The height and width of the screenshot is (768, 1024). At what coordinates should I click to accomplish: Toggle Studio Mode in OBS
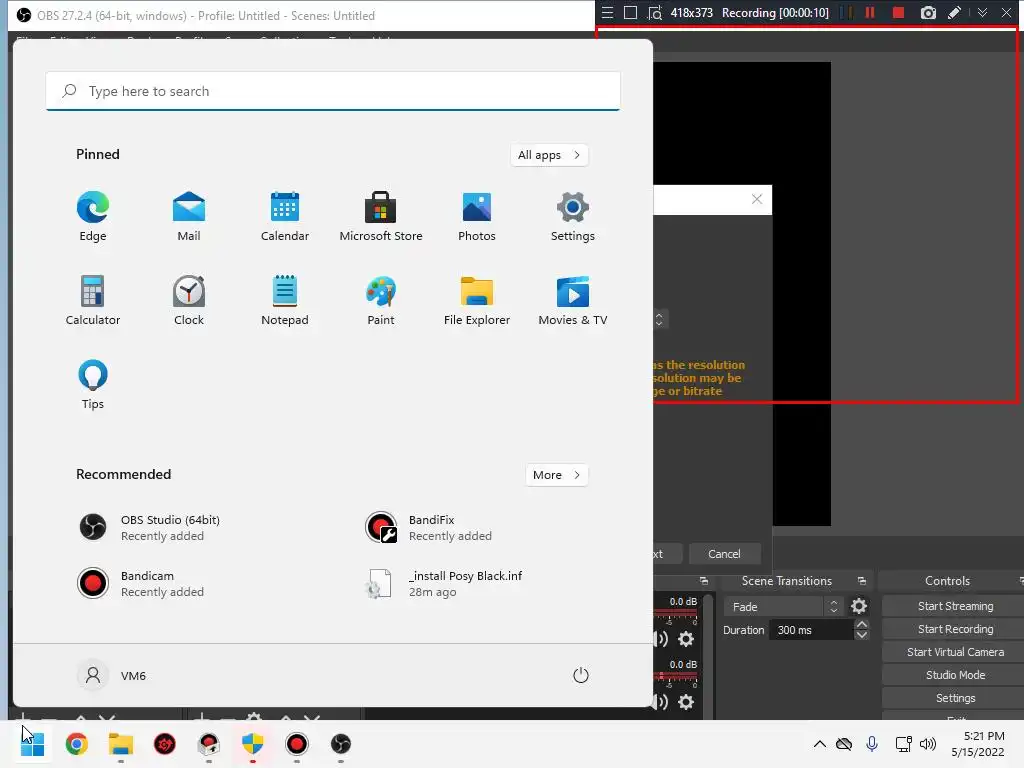(955, 675)
